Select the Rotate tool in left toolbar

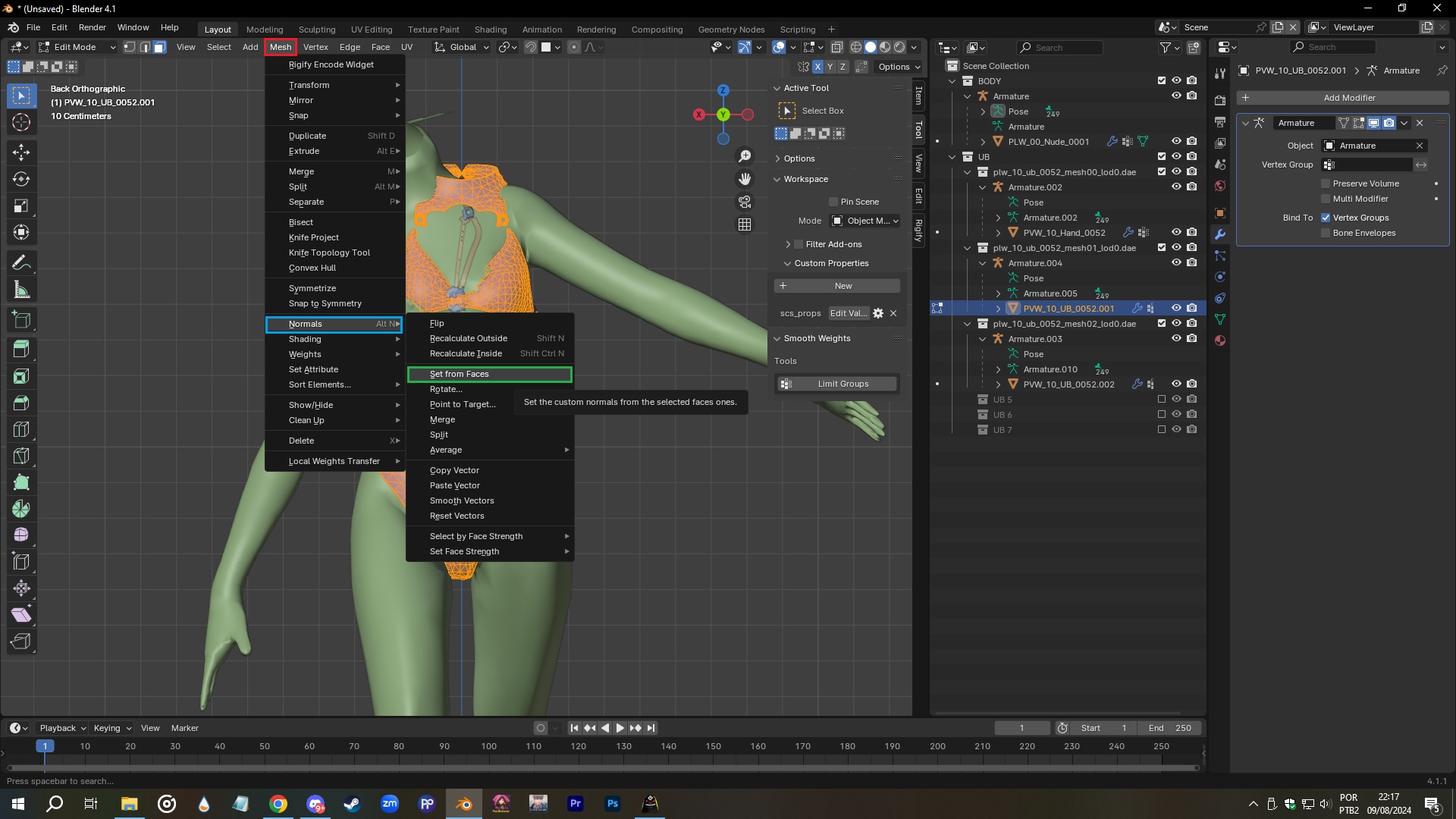21,179
